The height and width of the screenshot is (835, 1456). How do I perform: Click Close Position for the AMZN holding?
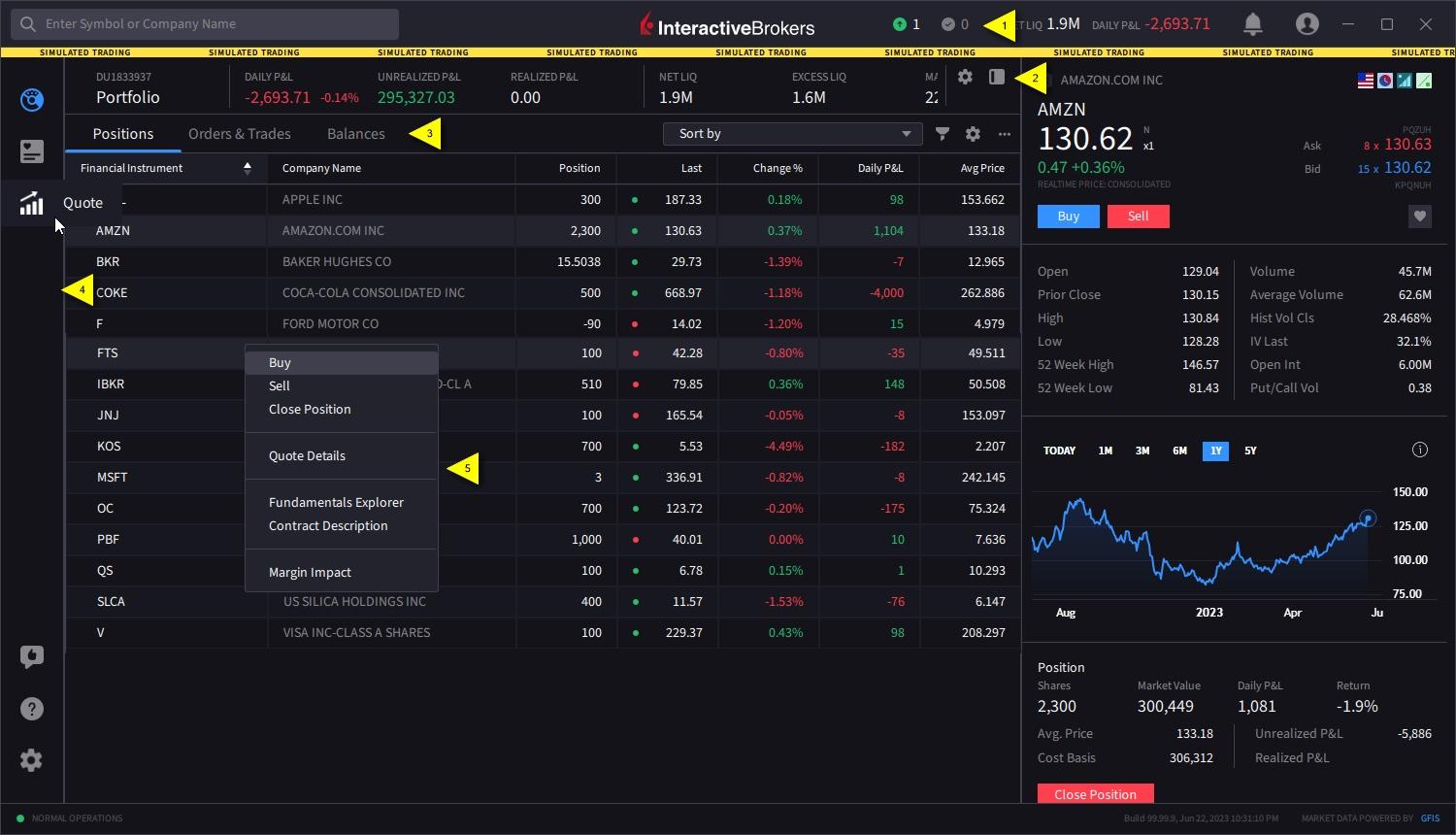1095,794
